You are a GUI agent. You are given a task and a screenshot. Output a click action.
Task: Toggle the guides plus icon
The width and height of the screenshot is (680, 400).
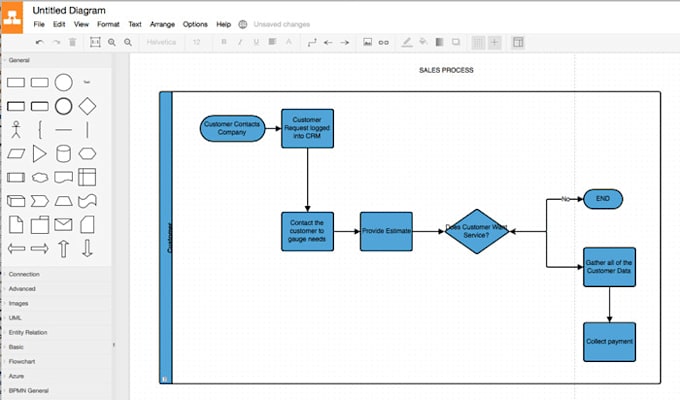[494, 42]
